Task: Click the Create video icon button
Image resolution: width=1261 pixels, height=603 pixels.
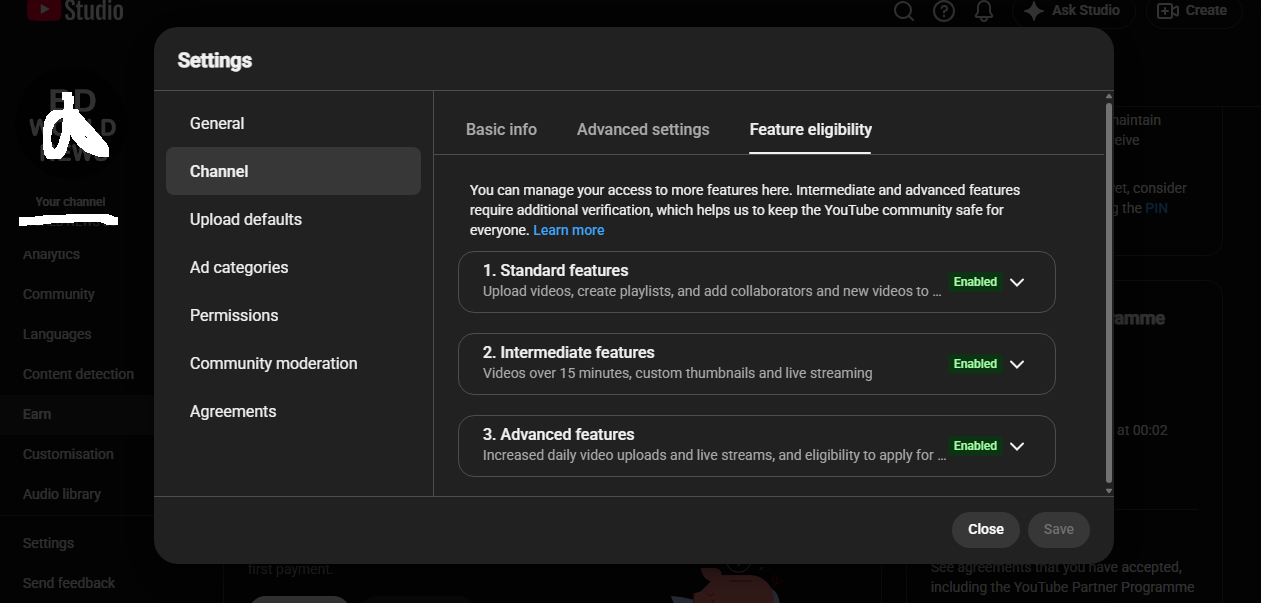Action: [1193, 11]
